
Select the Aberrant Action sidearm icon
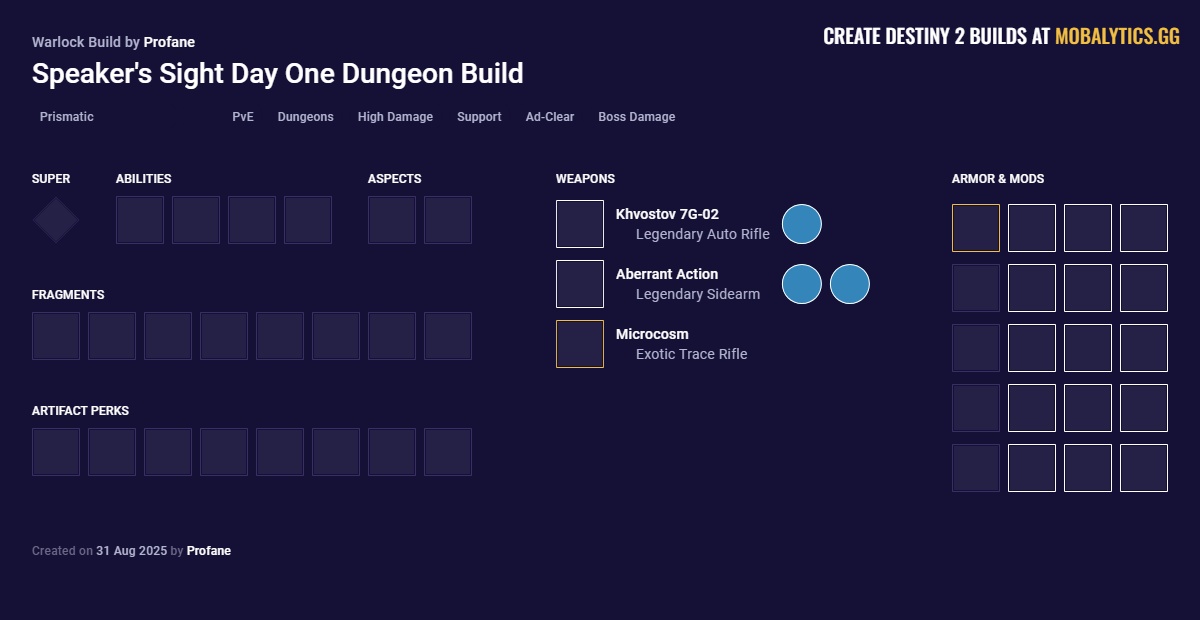pyautogui.click(x=580, y=283)
